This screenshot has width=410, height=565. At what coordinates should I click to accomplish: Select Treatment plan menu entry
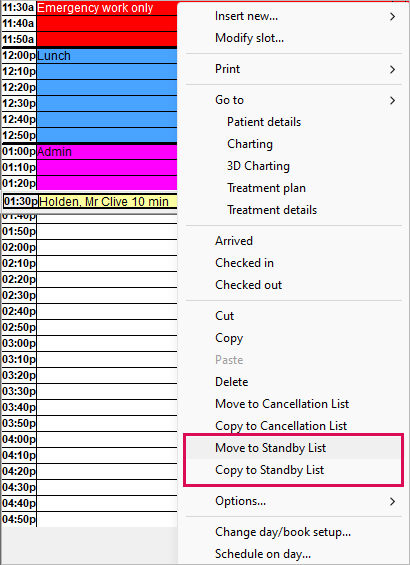point(266,188)
